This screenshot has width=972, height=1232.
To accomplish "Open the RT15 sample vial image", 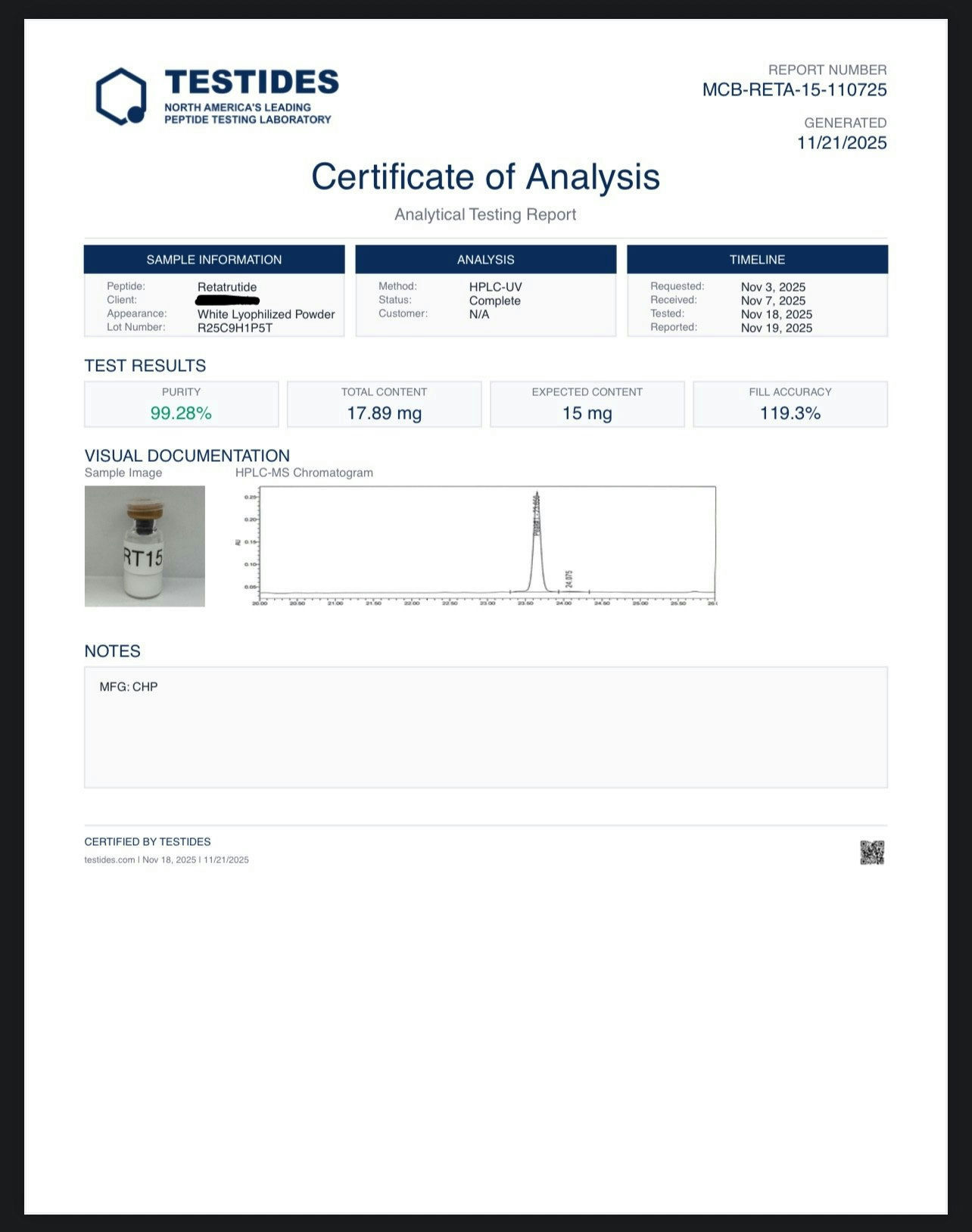I will 145,546.
